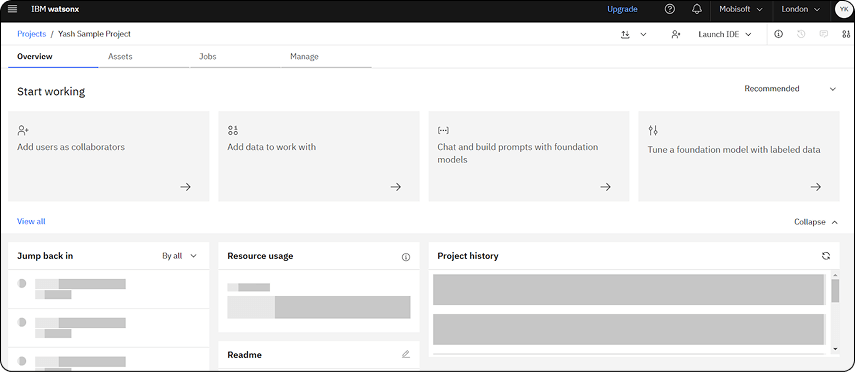The height and width of the screenshot is (372, 855).
Task: Switch to the Manage tab
Action: 326,57
